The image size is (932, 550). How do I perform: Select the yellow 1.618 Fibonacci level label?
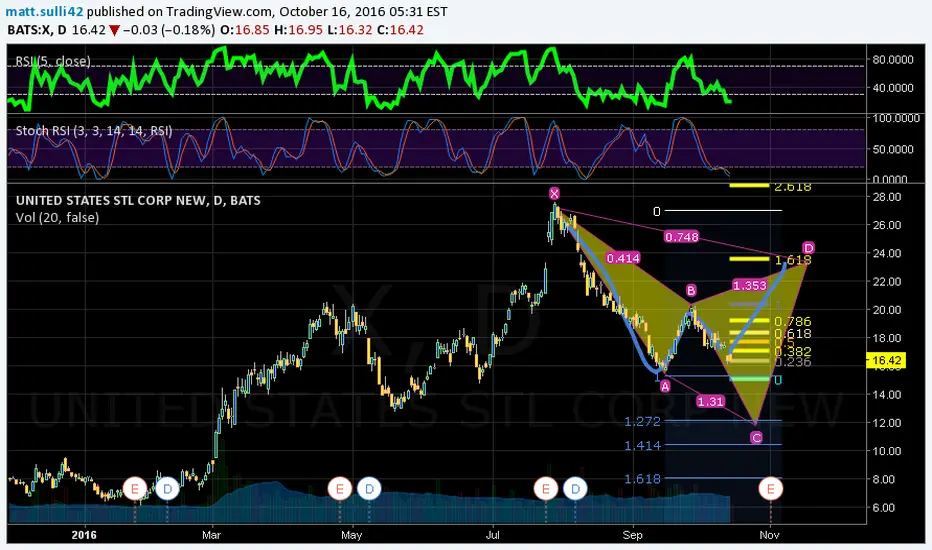coord(792,259)
